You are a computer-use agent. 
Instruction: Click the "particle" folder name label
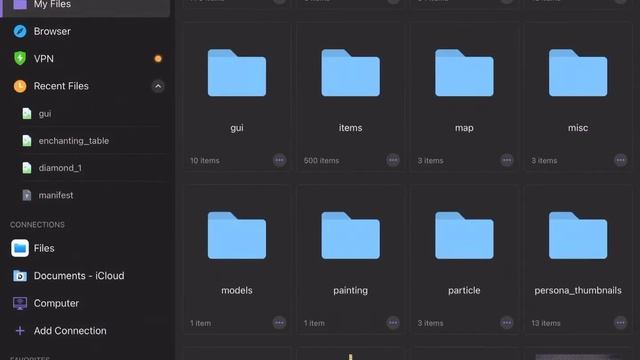pyautogui.click(x=464, y=291)
